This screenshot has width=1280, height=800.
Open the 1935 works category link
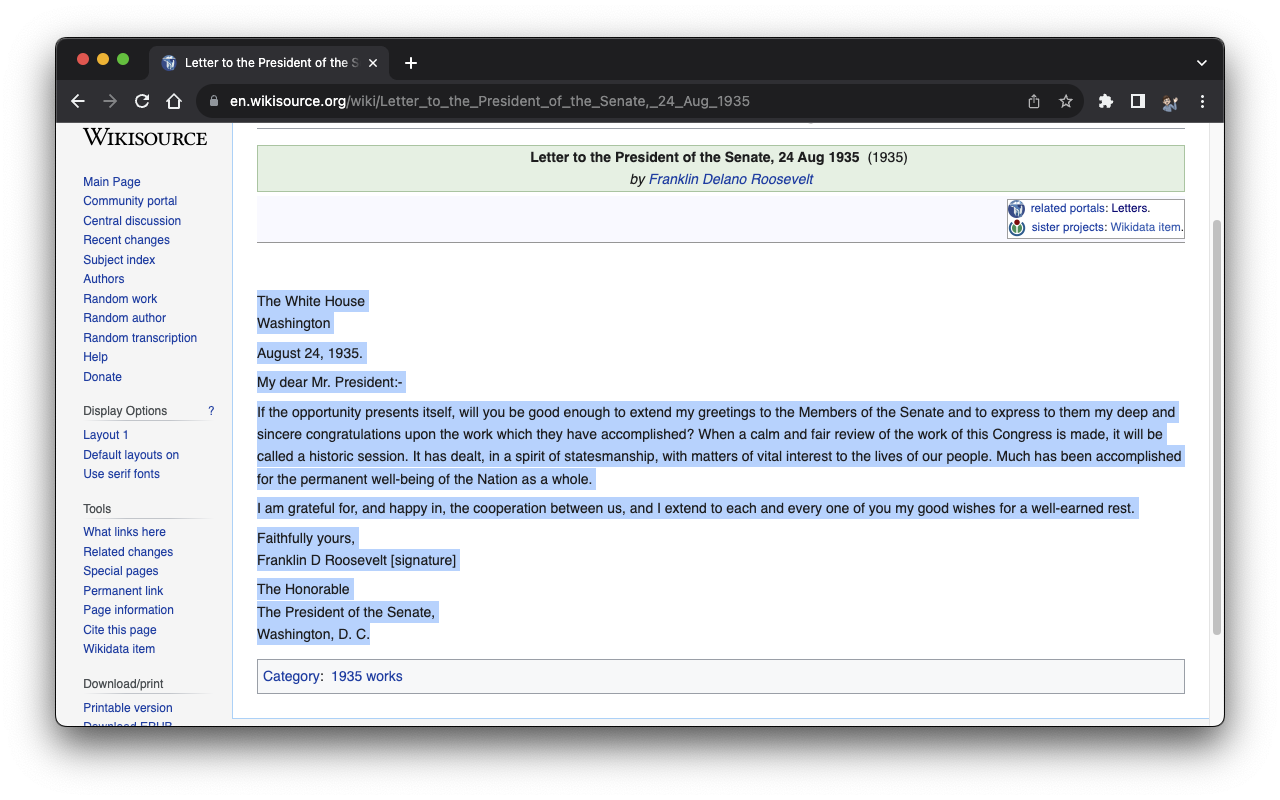tap(366, 676)
